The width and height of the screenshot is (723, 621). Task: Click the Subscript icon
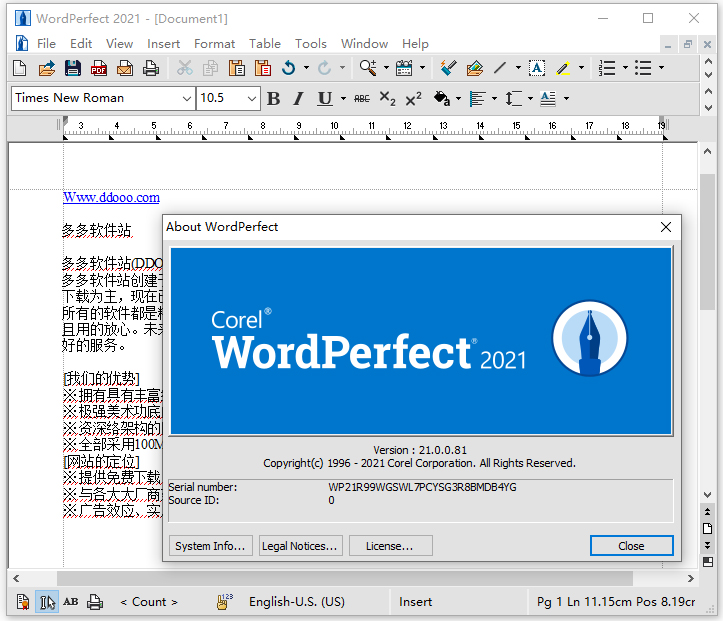[388, 98]
